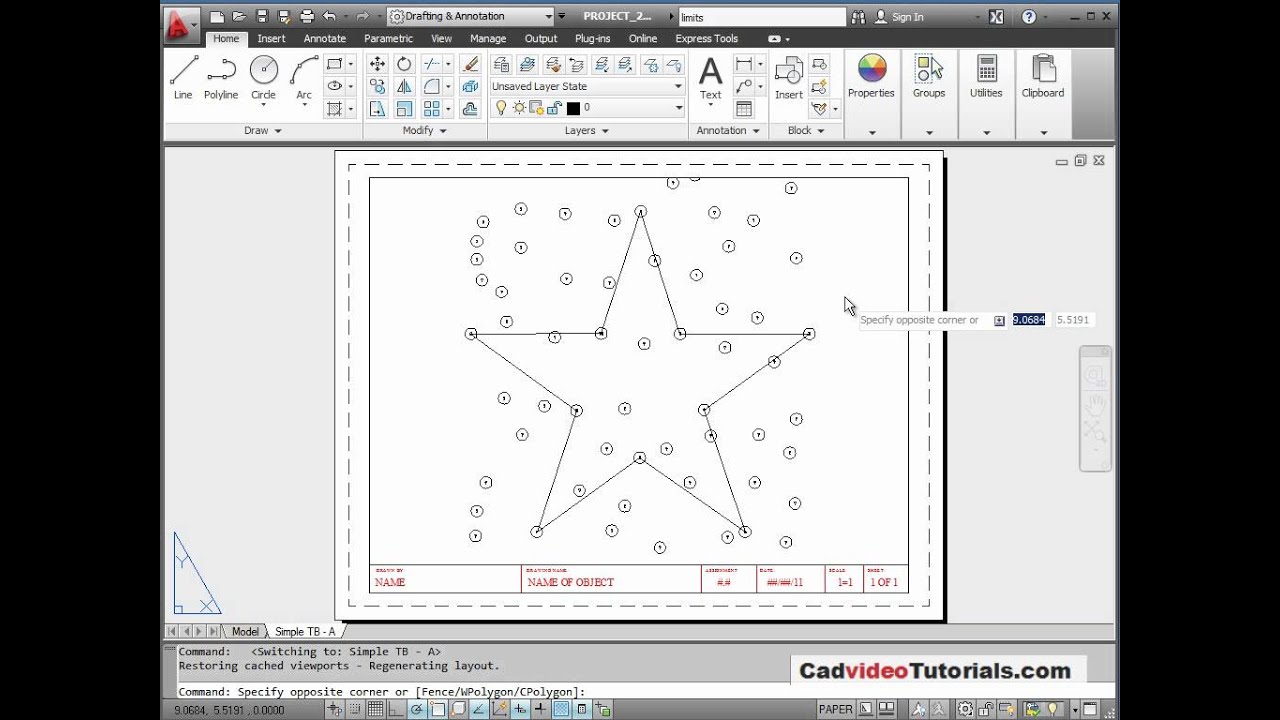Click the black layer color swatch
The height and width of the screenshot is (720, 1280).
[573, 108]
